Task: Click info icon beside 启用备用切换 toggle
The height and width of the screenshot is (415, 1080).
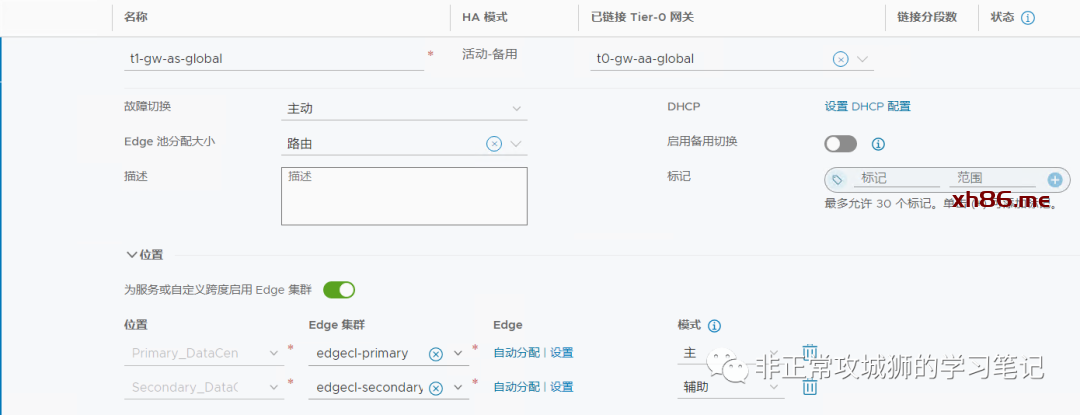Action: click(x=878, y=144)
